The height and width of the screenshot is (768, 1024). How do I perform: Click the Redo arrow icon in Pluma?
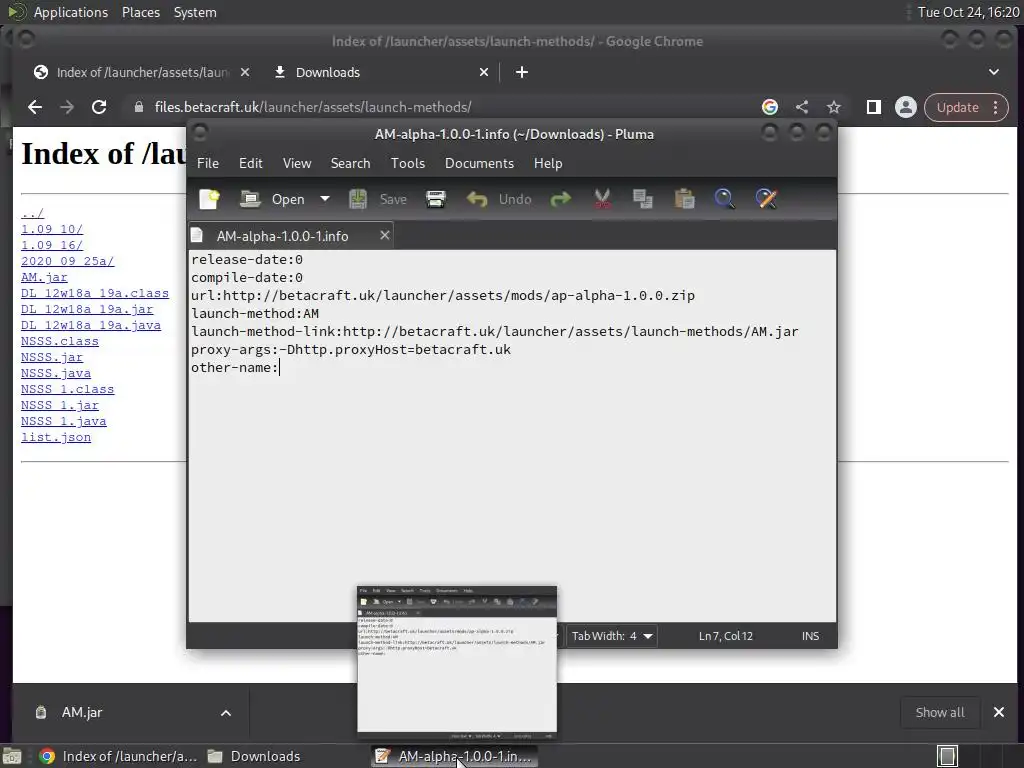560,199
